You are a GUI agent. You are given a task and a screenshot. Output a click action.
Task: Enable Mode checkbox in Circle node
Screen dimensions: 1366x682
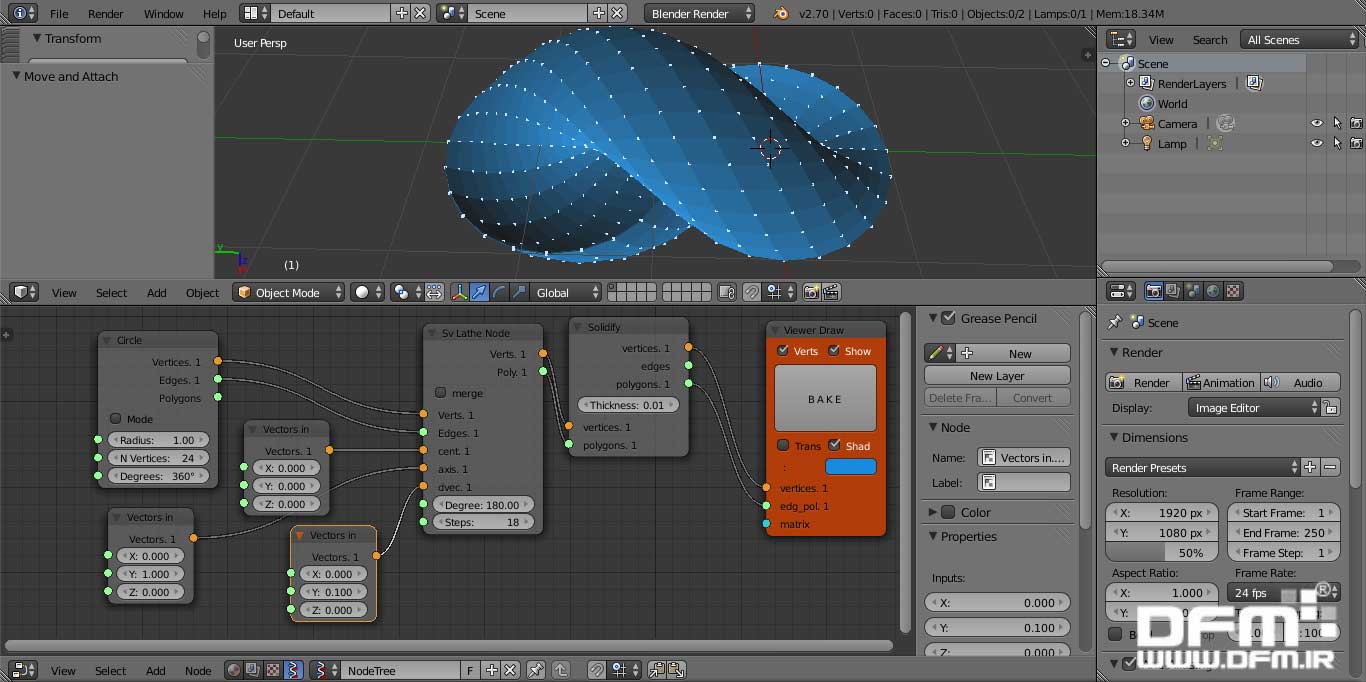pos(116,419)
